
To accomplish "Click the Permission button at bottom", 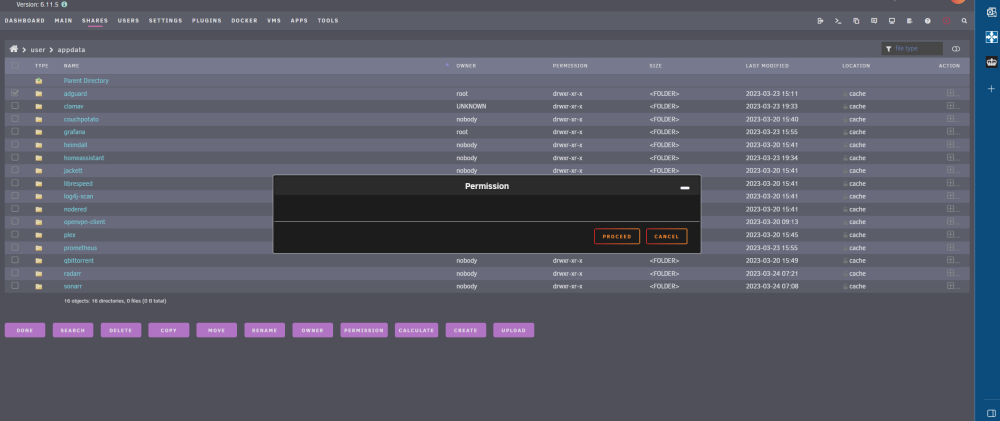I will 364,330.
